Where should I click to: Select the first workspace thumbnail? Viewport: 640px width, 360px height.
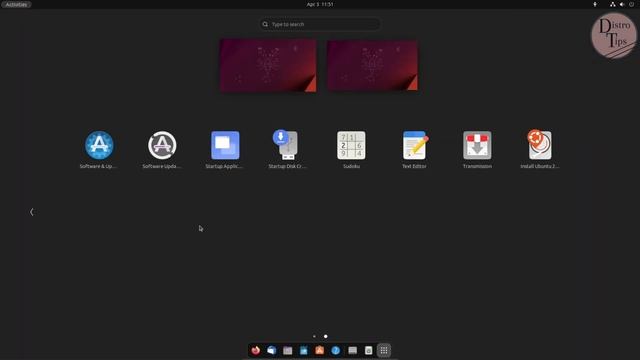click(x=268, y=65)
